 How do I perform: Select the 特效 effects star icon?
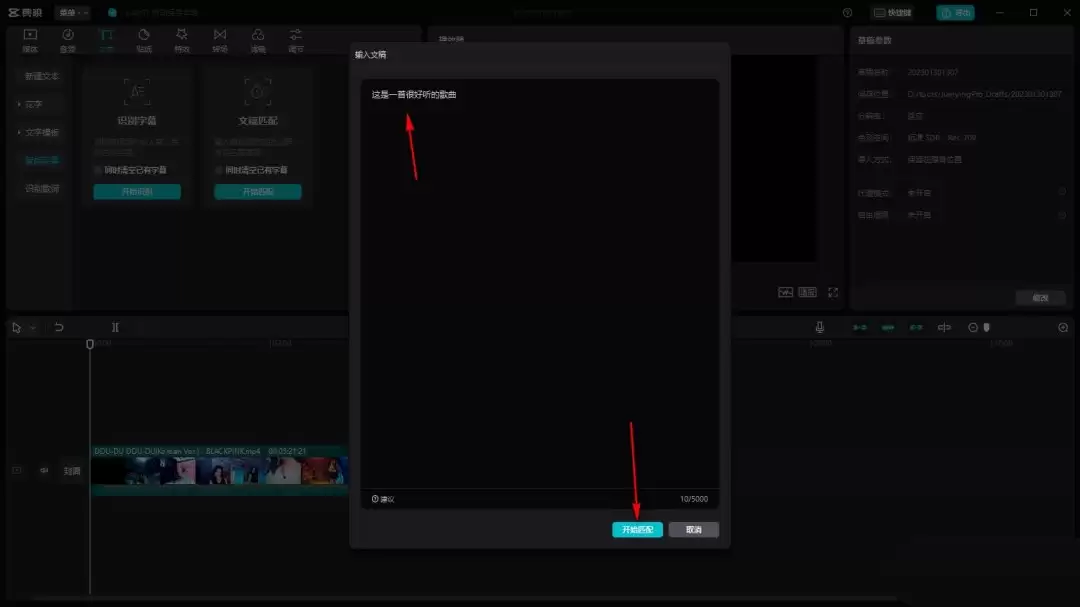coord(182,40)
